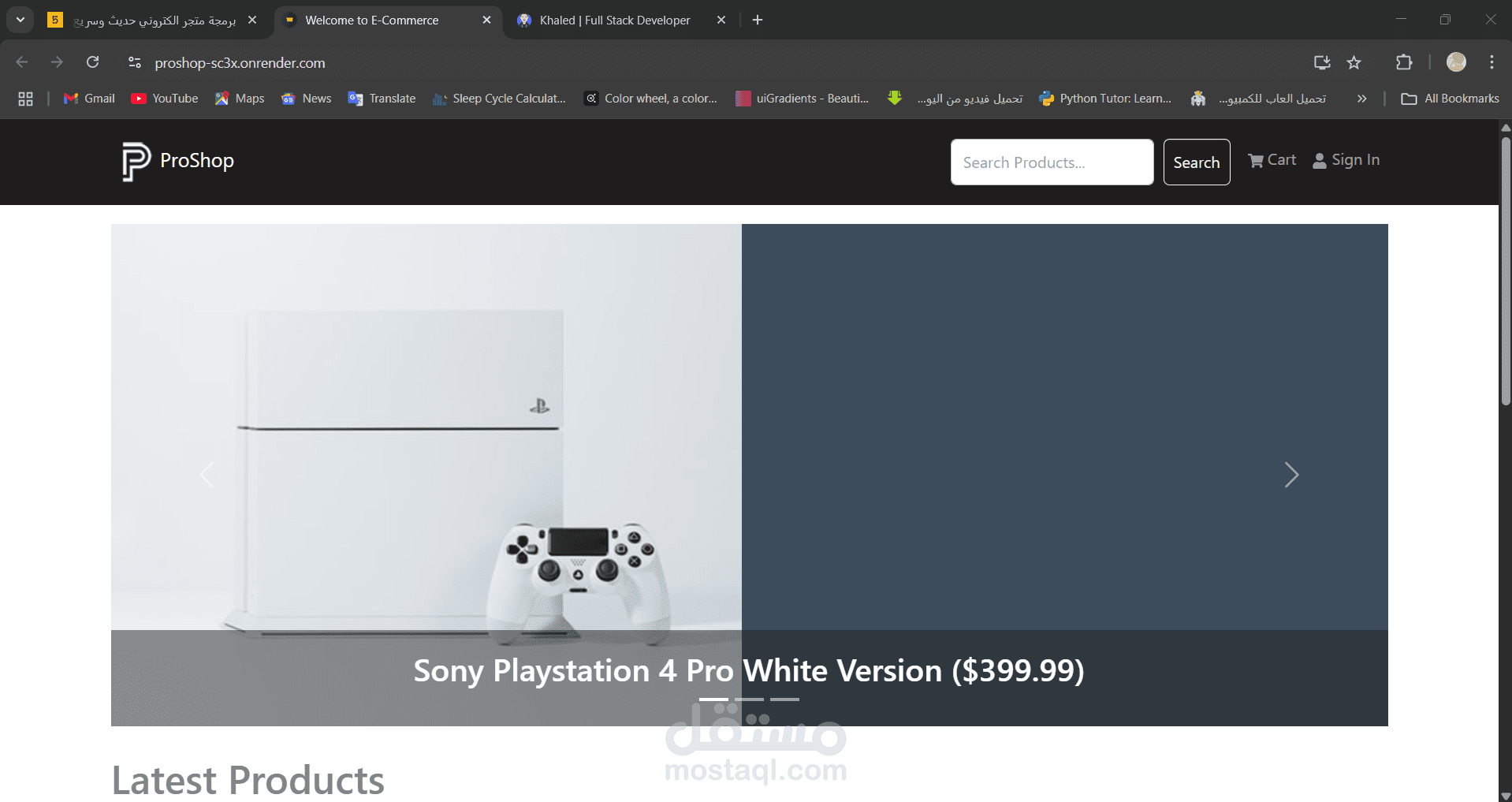Click the scrollbar down arrow
The height and width of the screenshot is (802, 1512).
pos(1506,796)
